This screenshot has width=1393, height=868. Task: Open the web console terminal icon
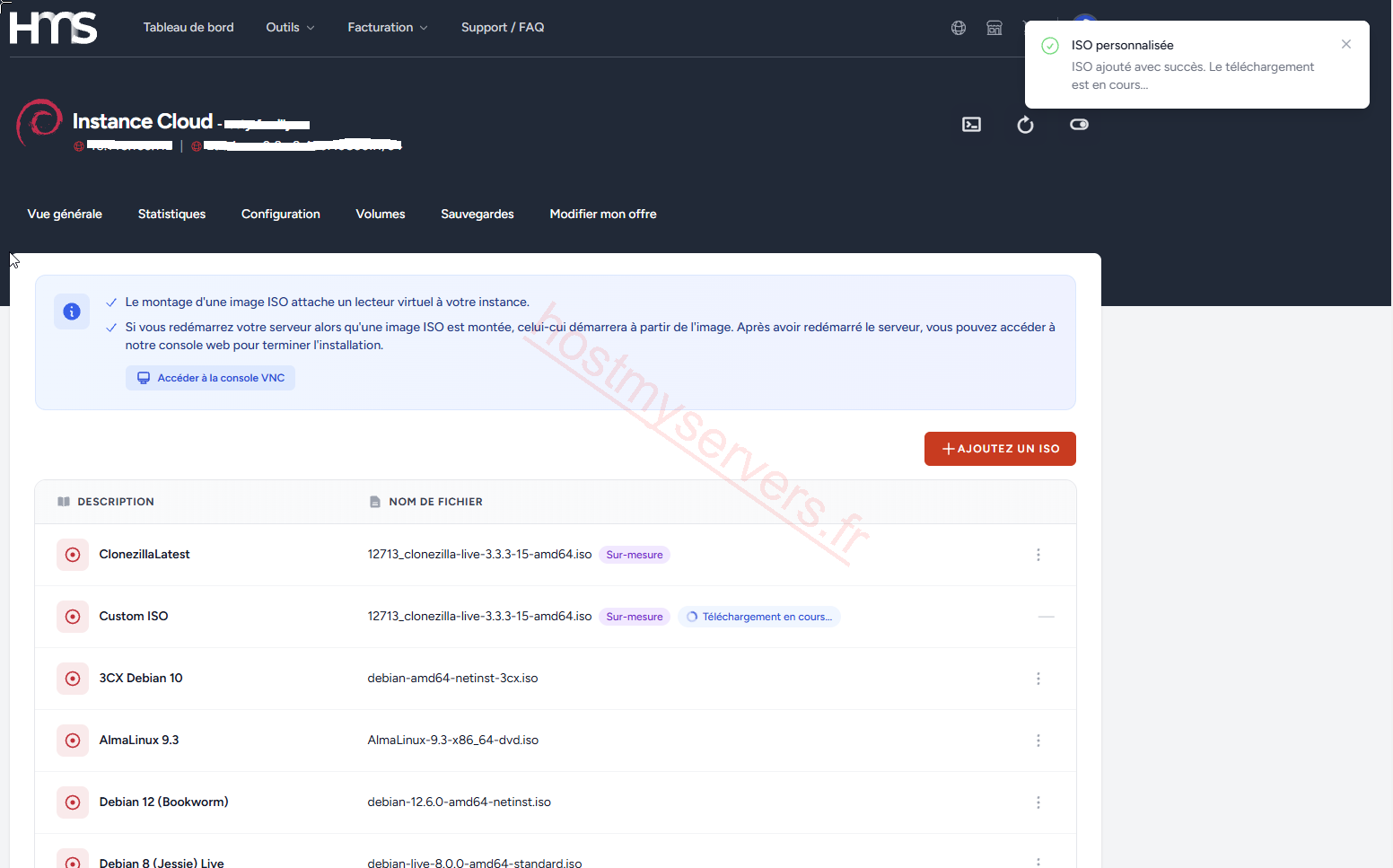(971, 125)
